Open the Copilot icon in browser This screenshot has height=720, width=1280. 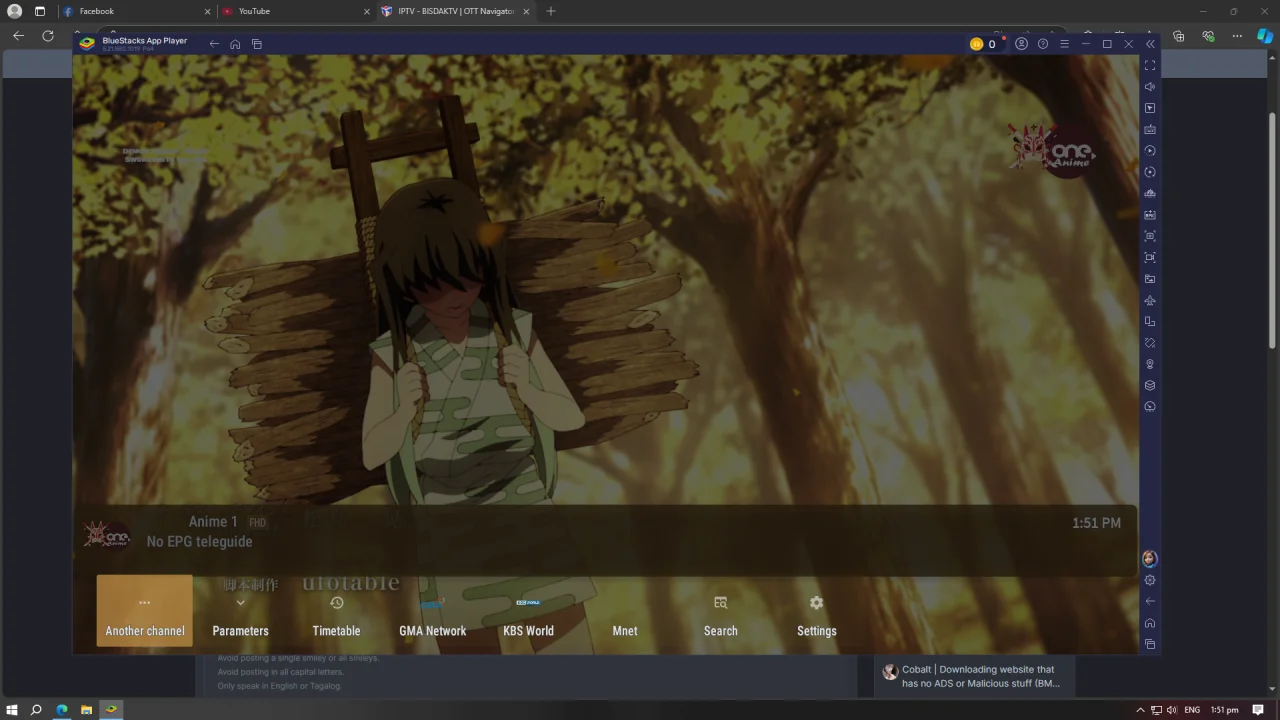coord(1265,36)
